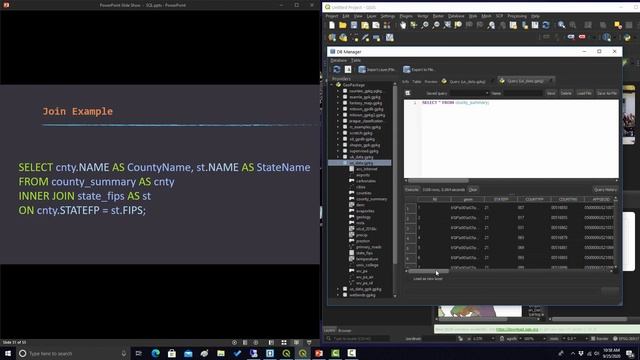The height and width of the screenshot is (360, 640).
Task: Click the QGIS Open Project folder icon
Action: (343, 25)
